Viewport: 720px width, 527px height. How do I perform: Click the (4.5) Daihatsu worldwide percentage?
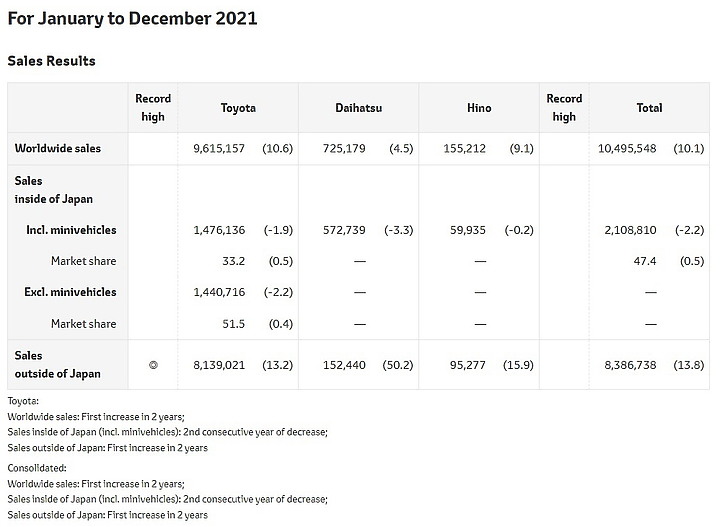coord(401,148)
